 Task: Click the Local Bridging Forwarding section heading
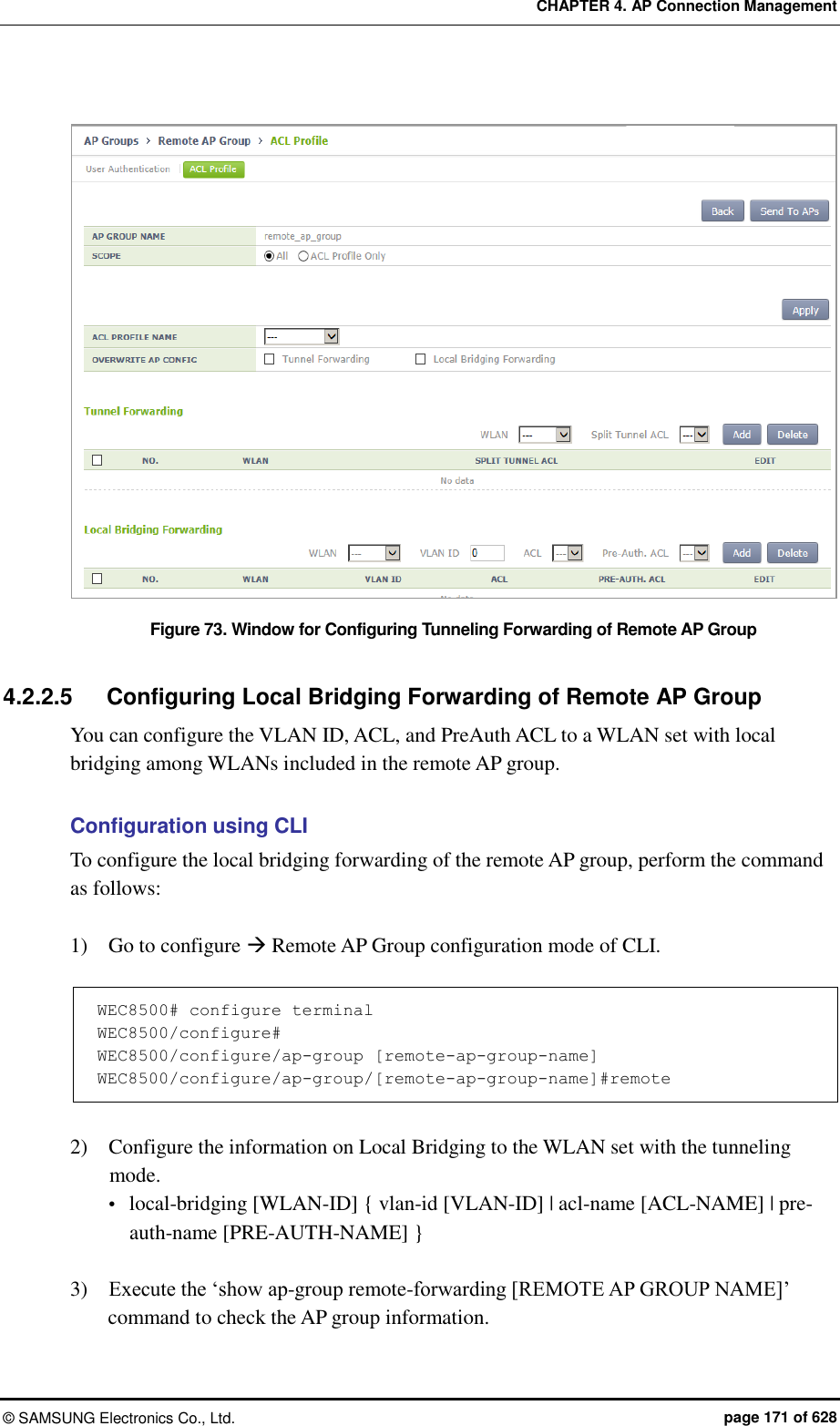point(153,530)
